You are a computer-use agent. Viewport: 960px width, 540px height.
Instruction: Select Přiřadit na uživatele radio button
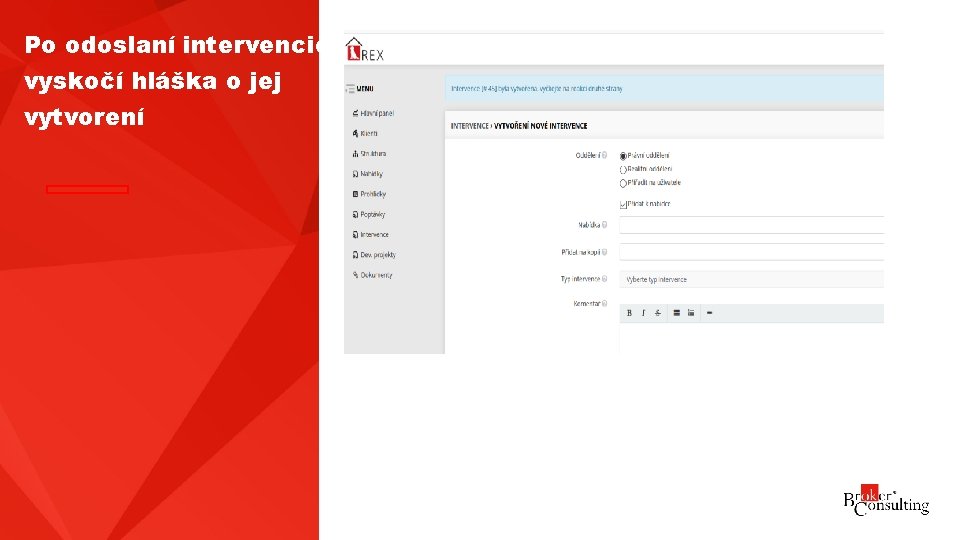pos(623,183)
